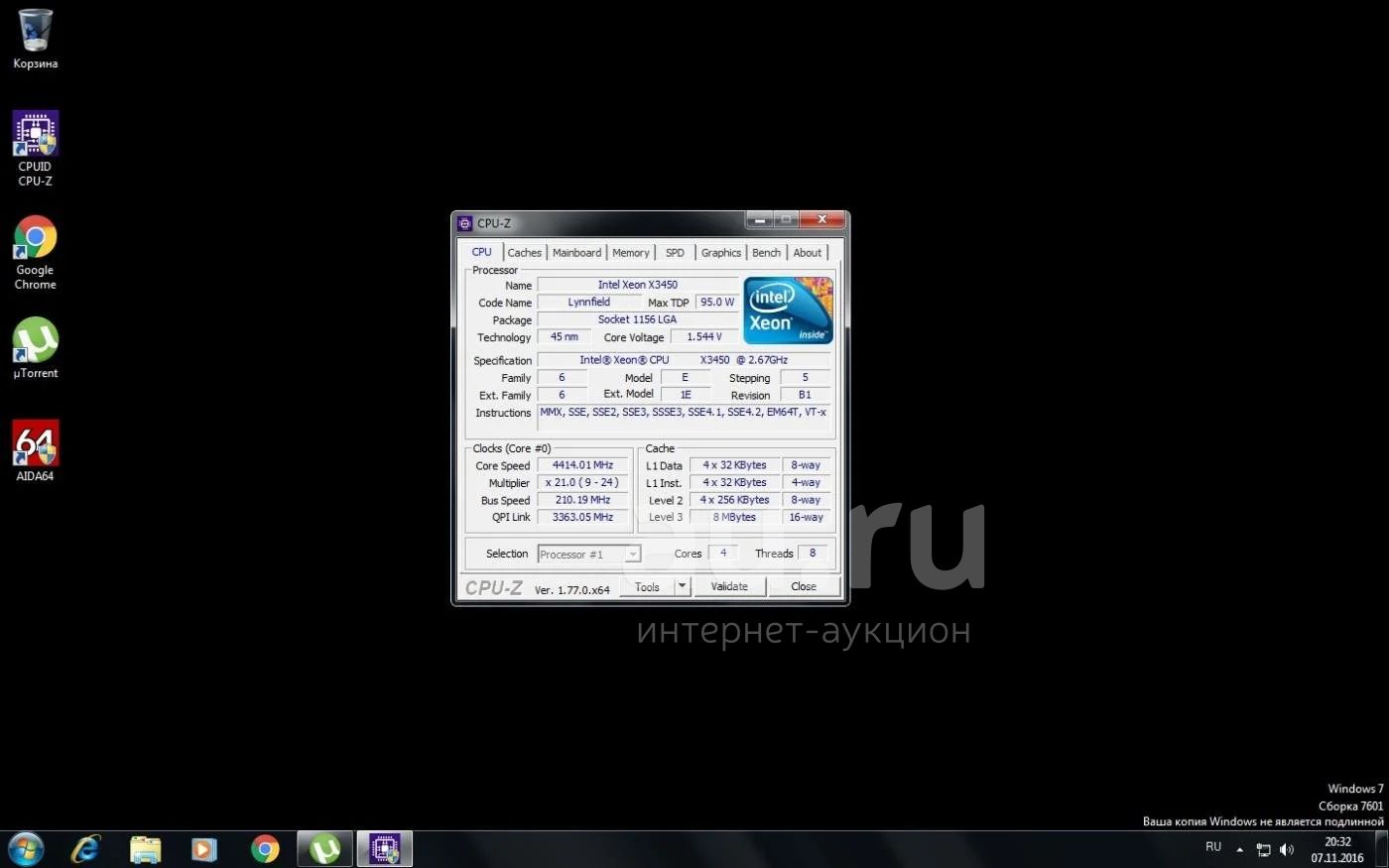This screenshot has height=868, width=1389.
Task: Click the Multiplier value x 21.0
Action: (x=583, y=483)
